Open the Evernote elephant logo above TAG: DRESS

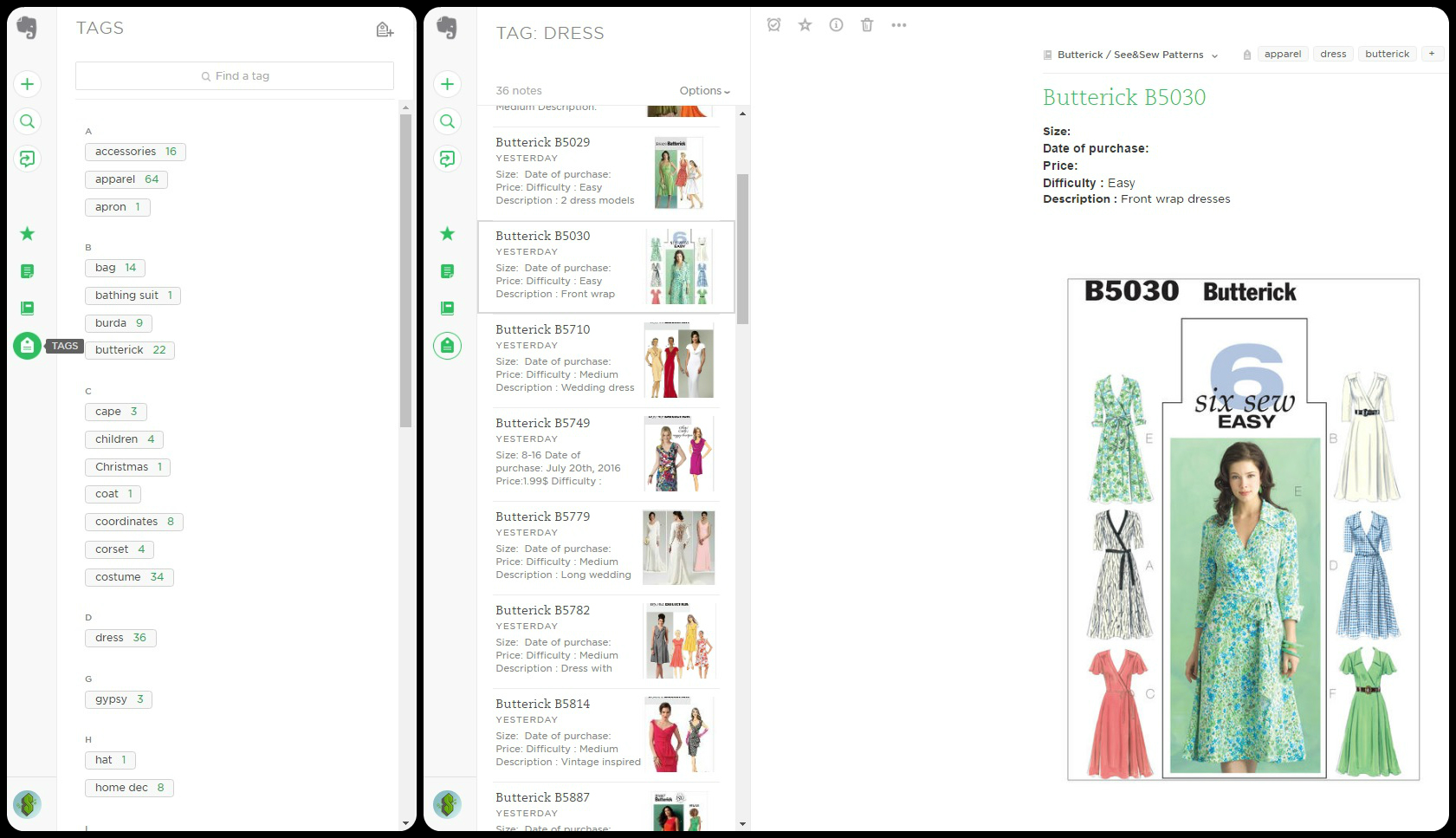[x=447, y=28]
